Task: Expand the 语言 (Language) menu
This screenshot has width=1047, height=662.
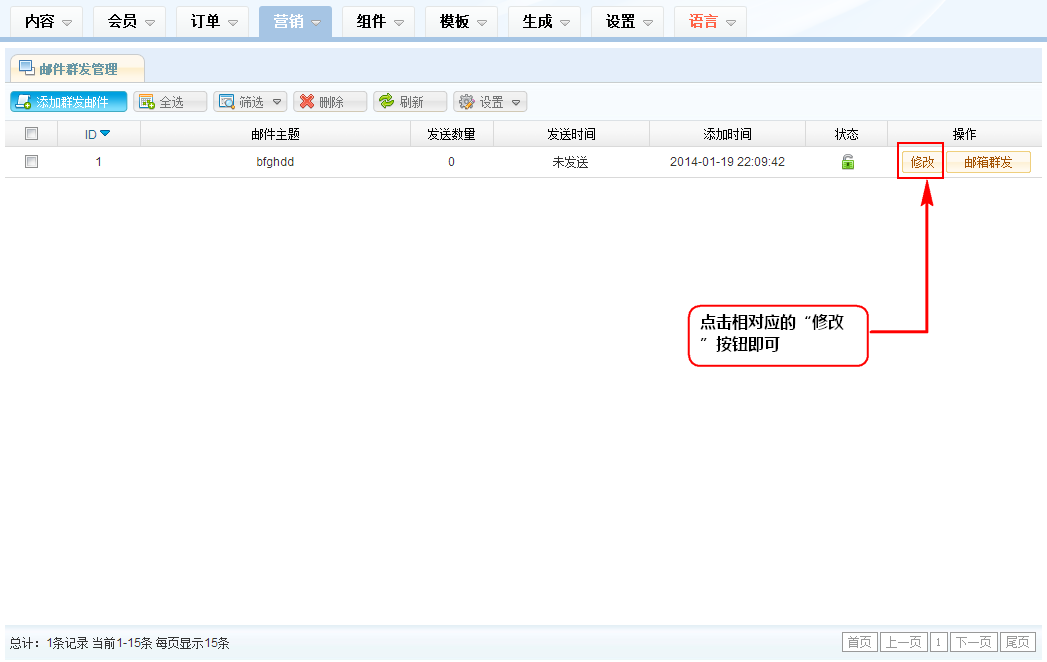Action: [711, 22]
